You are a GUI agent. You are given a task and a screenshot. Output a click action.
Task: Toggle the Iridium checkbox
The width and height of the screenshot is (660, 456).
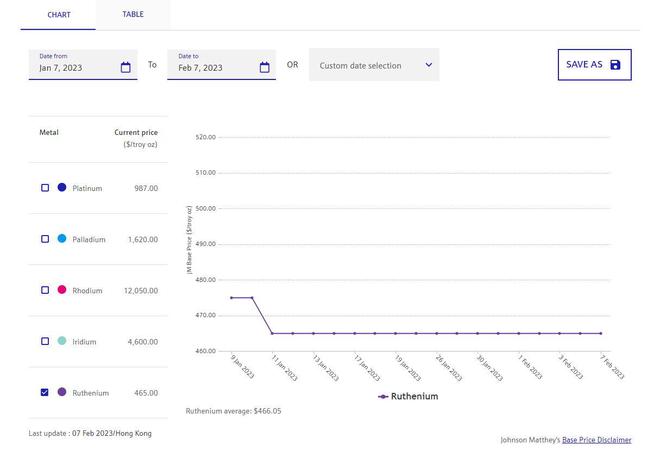coord(45,341)
